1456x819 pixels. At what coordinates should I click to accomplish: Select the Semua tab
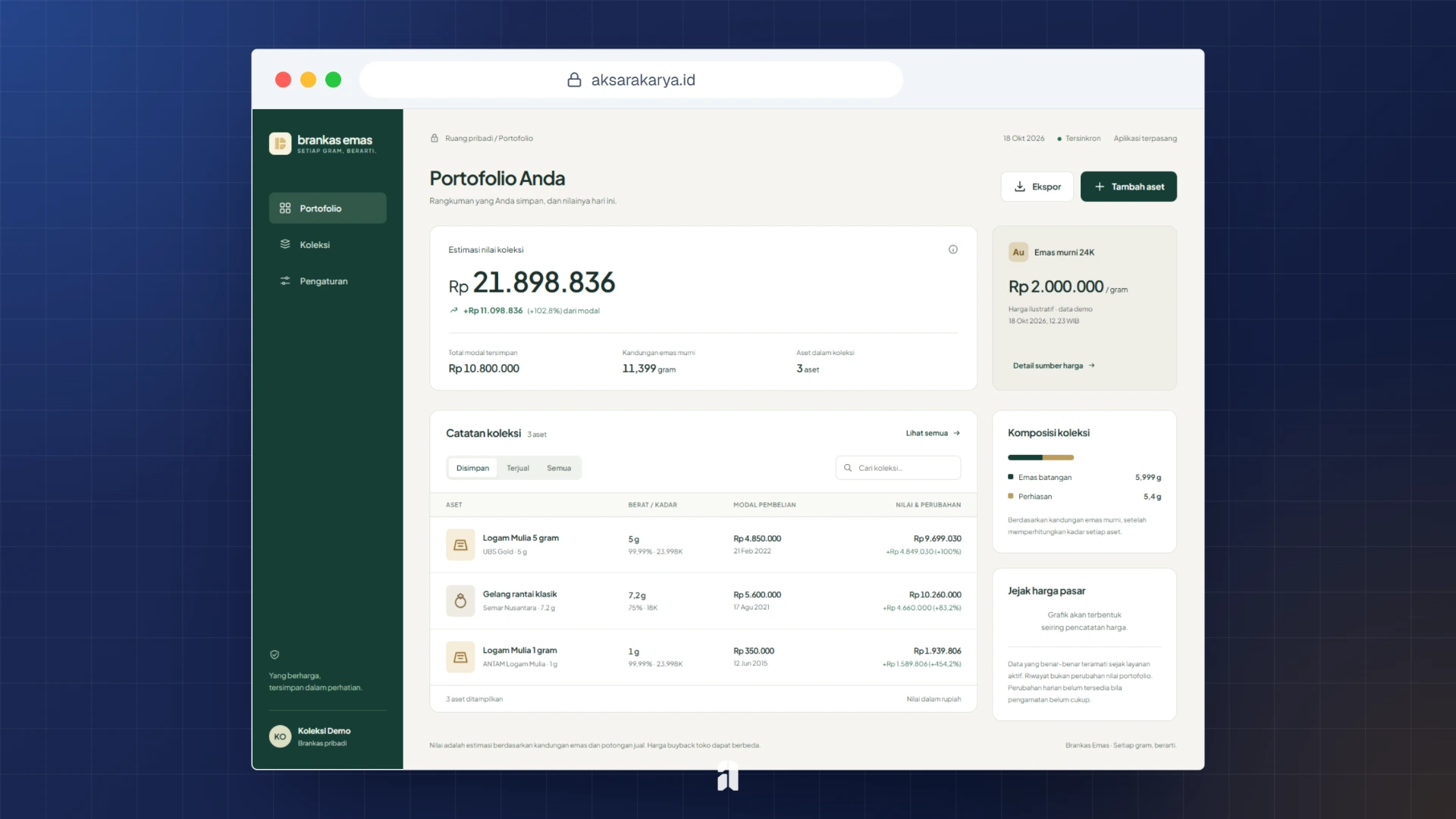[559, 468]
